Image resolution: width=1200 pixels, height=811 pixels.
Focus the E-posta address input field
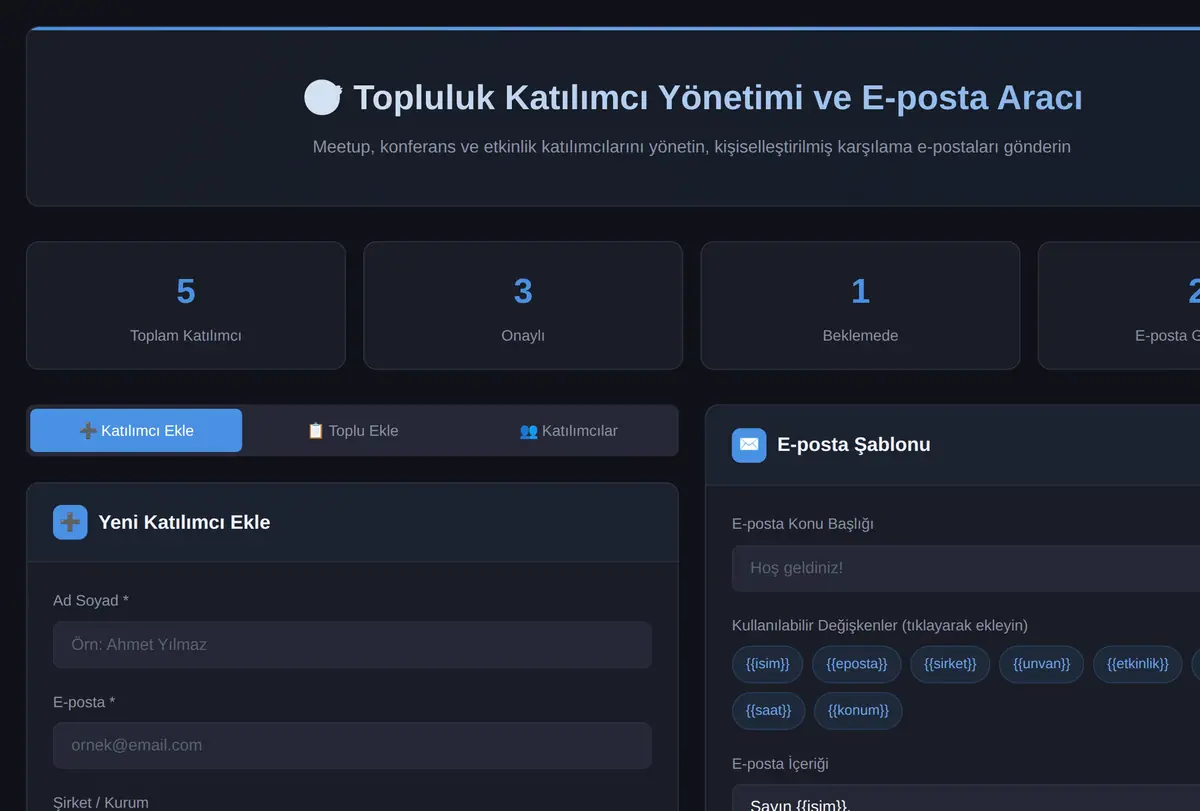tap(352, 746)
